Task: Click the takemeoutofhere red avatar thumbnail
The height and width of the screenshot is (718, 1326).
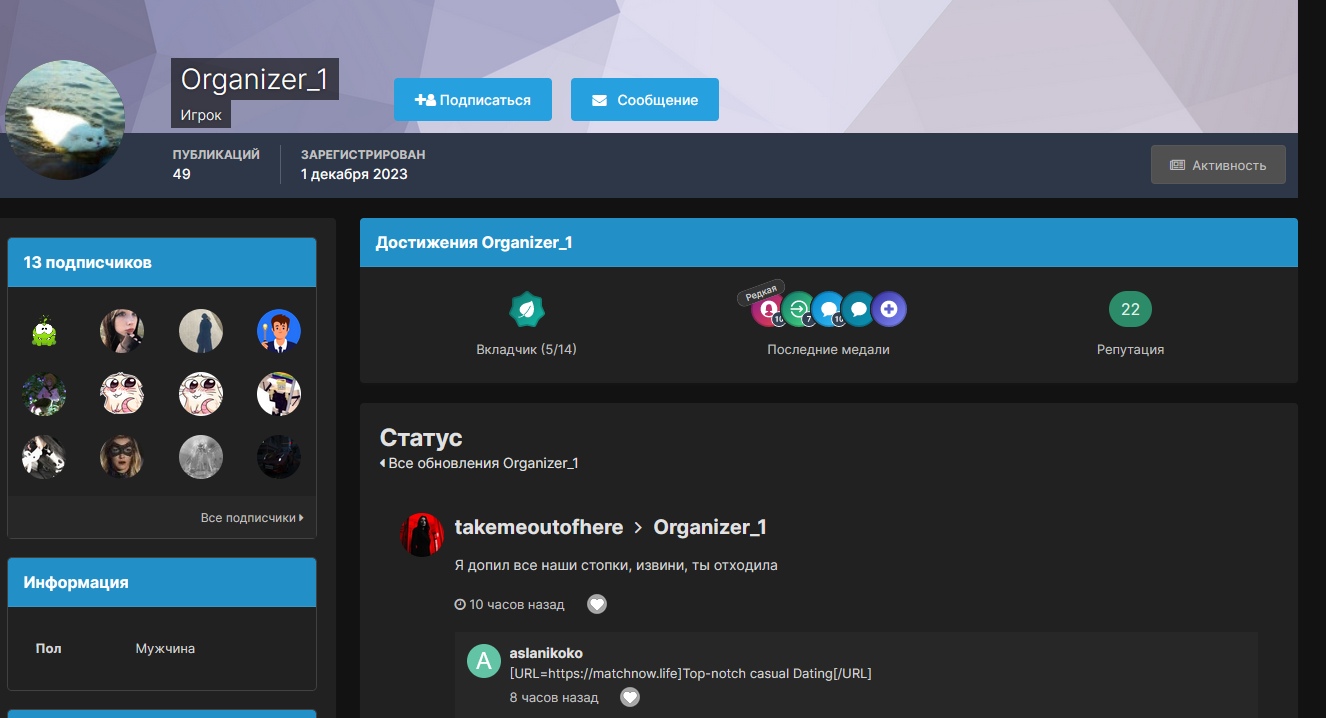Action: pos(421,535)
